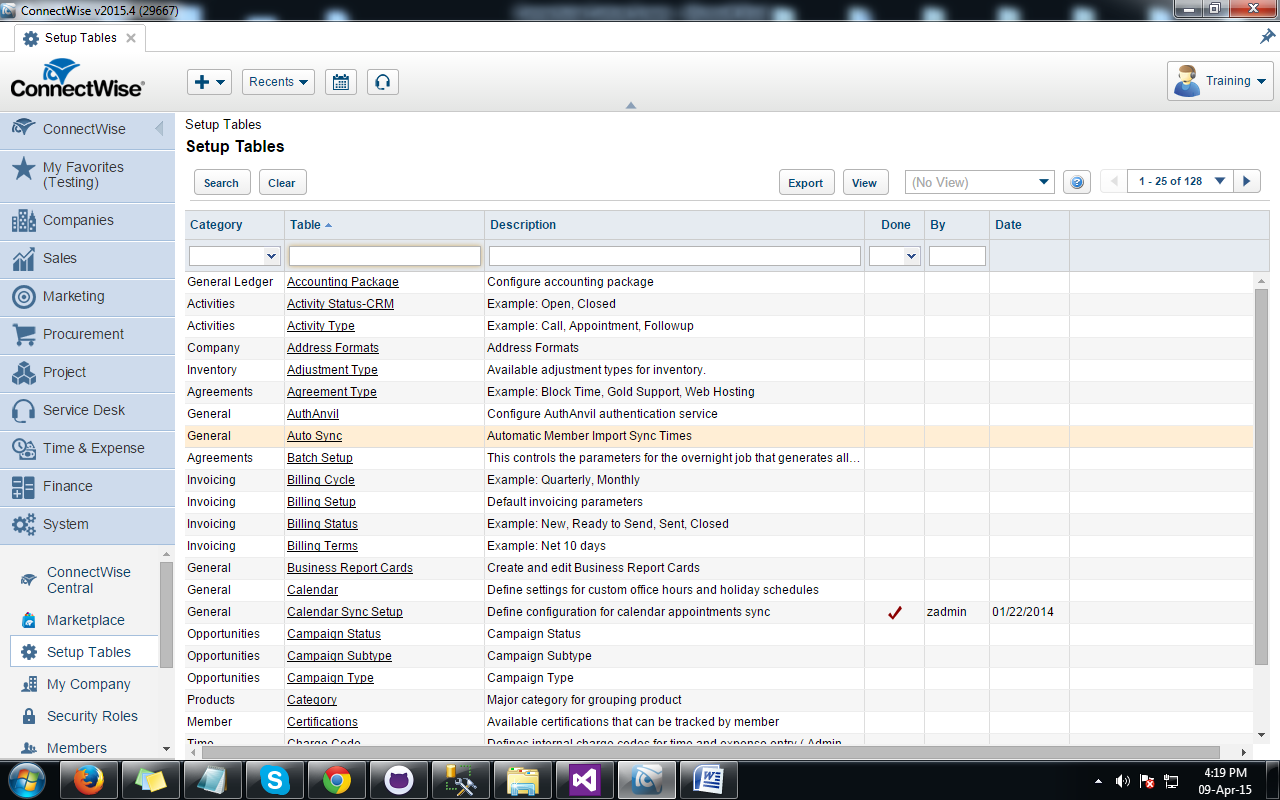Open the Project module
The height and width of the screenshot is (800, 1280).
tap(87, 372)
